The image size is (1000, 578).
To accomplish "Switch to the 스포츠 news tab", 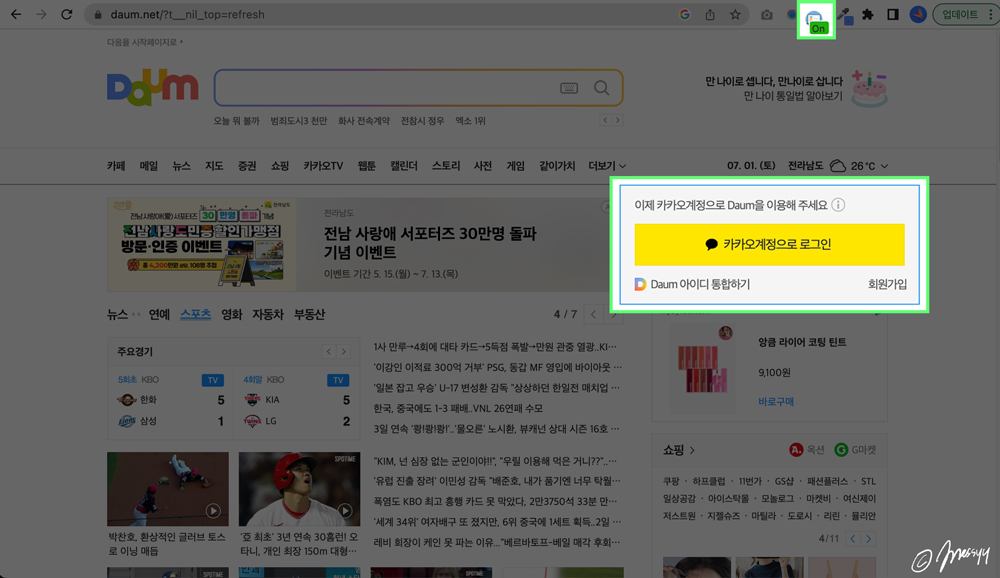I will 195,315.
